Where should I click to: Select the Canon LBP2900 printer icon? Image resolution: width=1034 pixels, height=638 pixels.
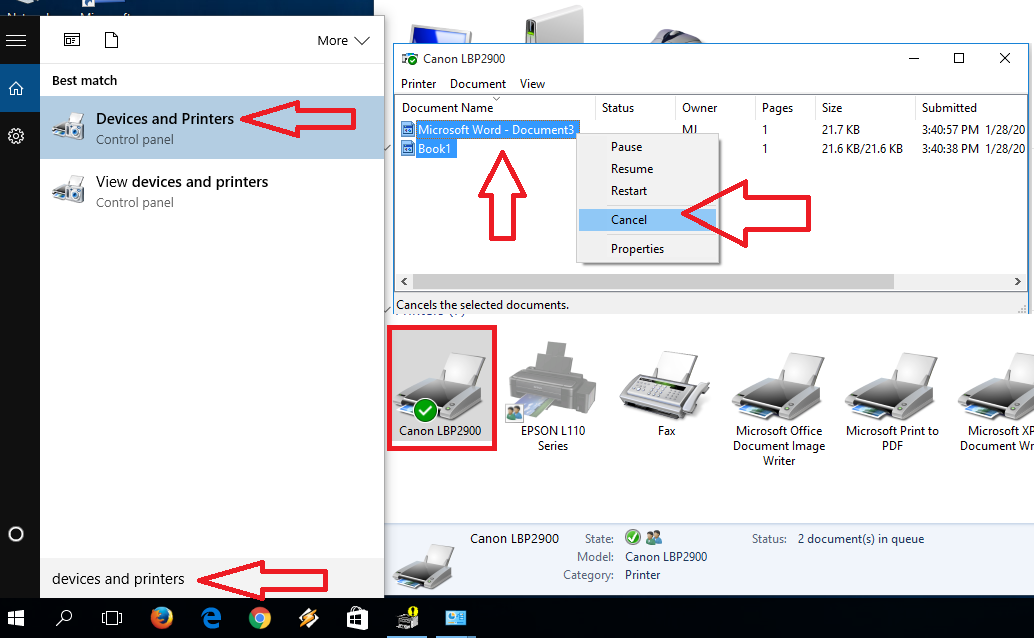click(x=441, y=390)
